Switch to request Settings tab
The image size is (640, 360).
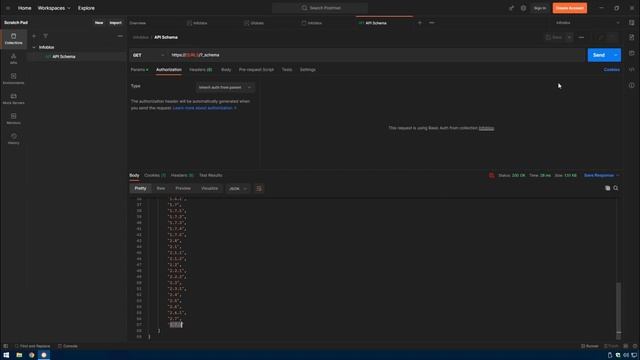(308, 70)
